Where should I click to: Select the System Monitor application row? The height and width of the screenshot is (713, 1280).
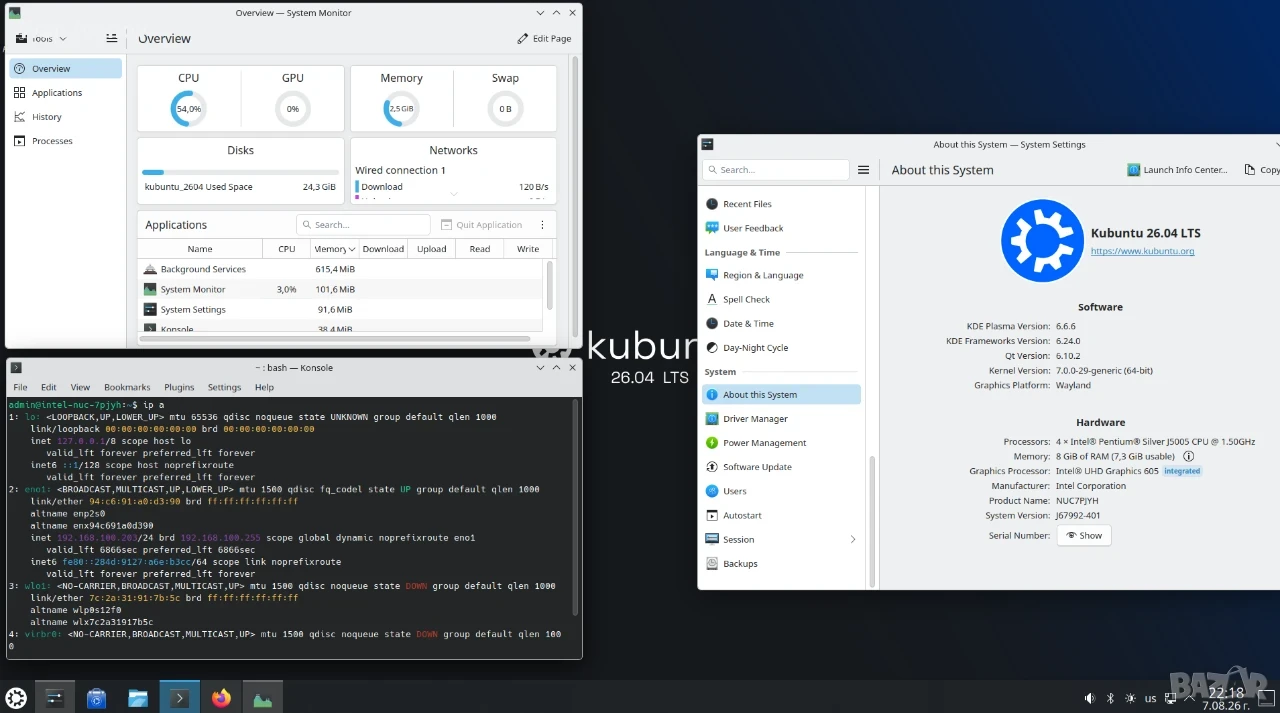340,289
